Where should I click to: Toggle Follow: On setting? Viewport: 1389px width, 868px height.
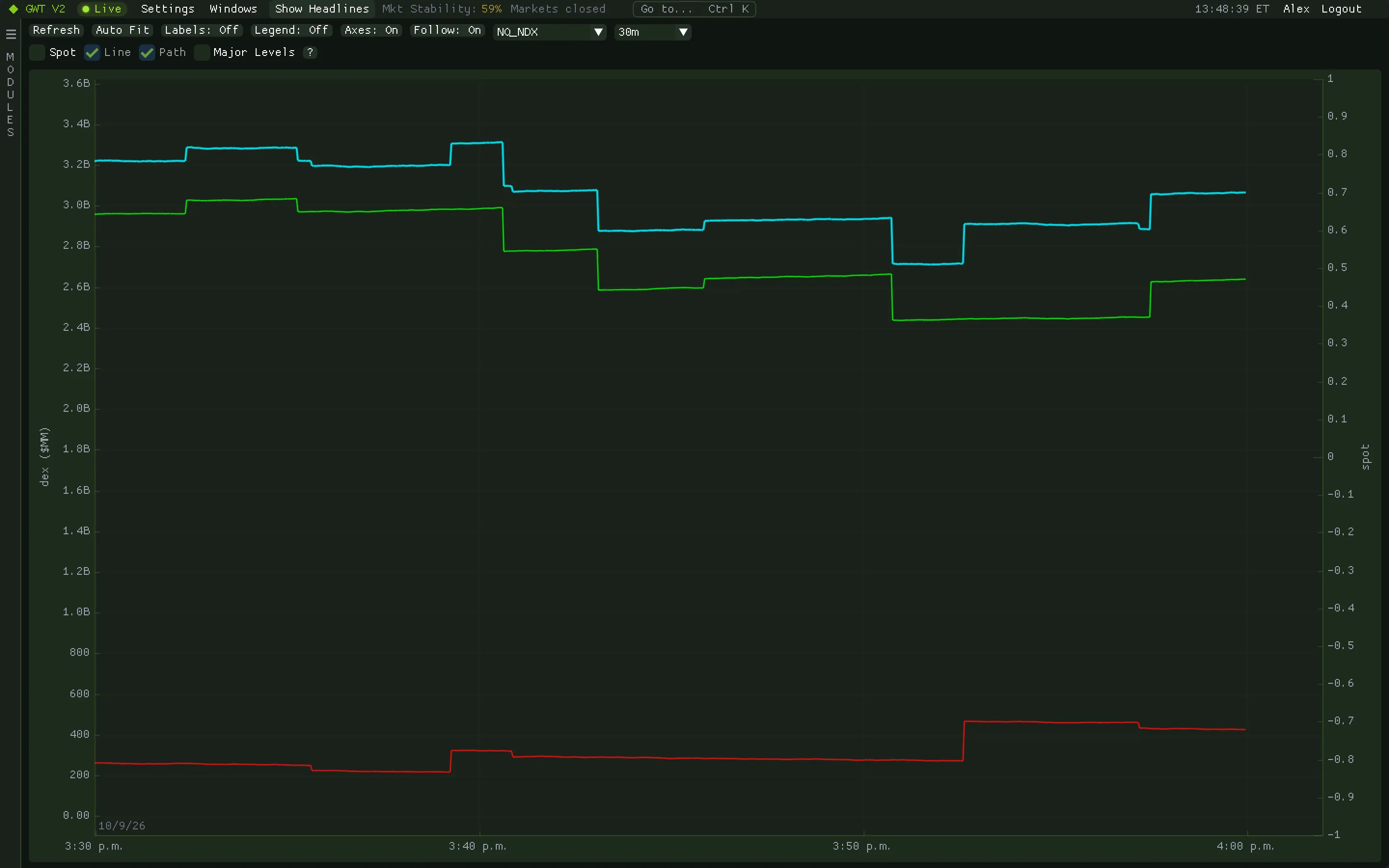[447, 30]
